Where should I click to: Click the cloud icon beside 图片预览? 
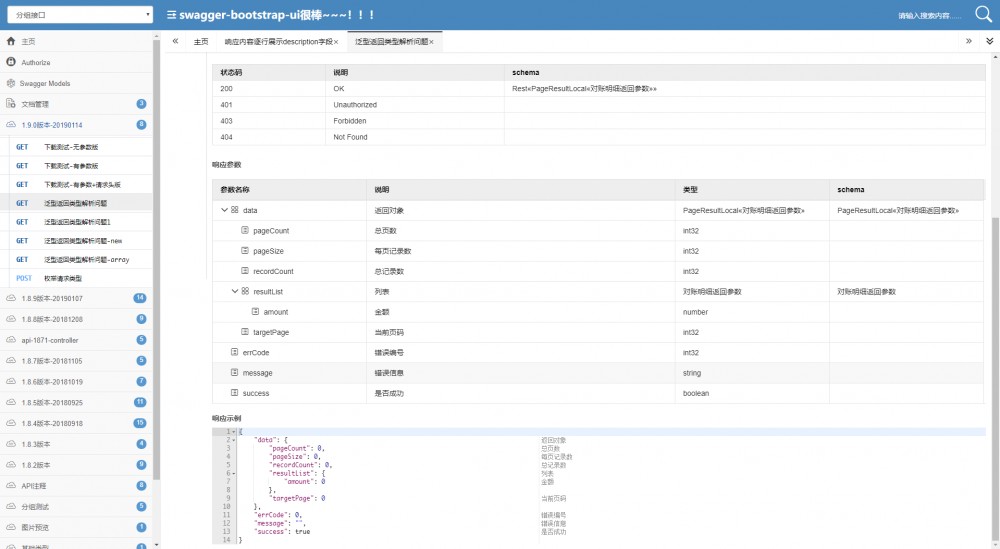point(11,527)
